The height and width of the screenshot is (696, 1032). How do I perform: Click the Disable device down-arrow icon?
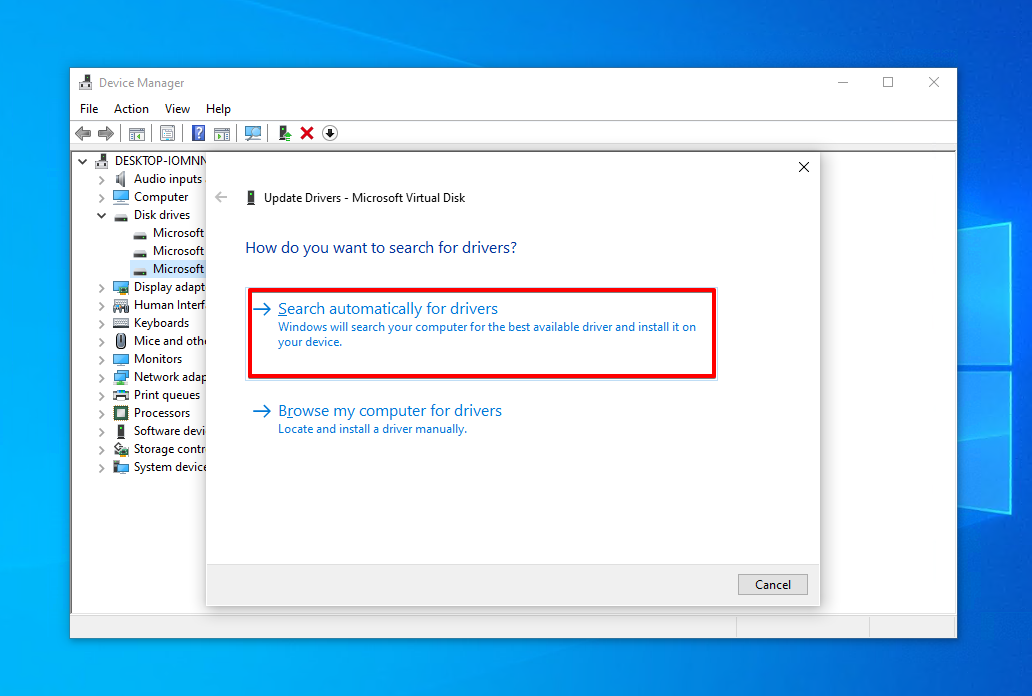click(x=330, y=134)
